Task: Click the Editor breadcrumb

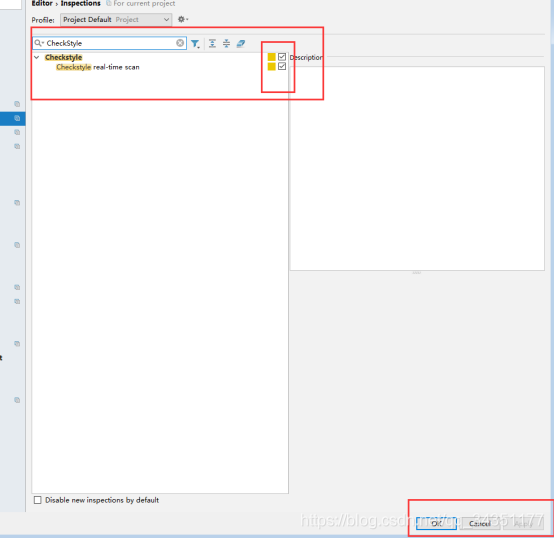Action: tap(42, 4)
